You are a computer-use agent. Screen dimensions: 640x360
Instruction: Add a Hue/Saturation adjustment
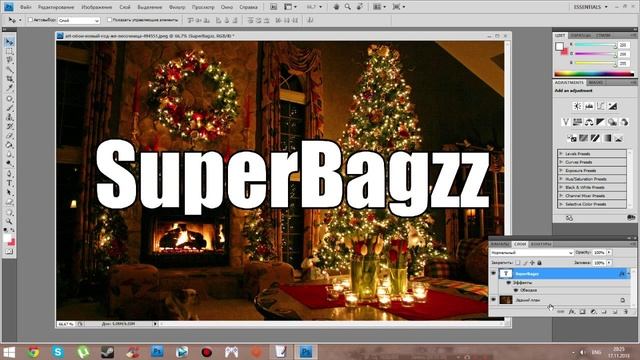pos(577,122)
